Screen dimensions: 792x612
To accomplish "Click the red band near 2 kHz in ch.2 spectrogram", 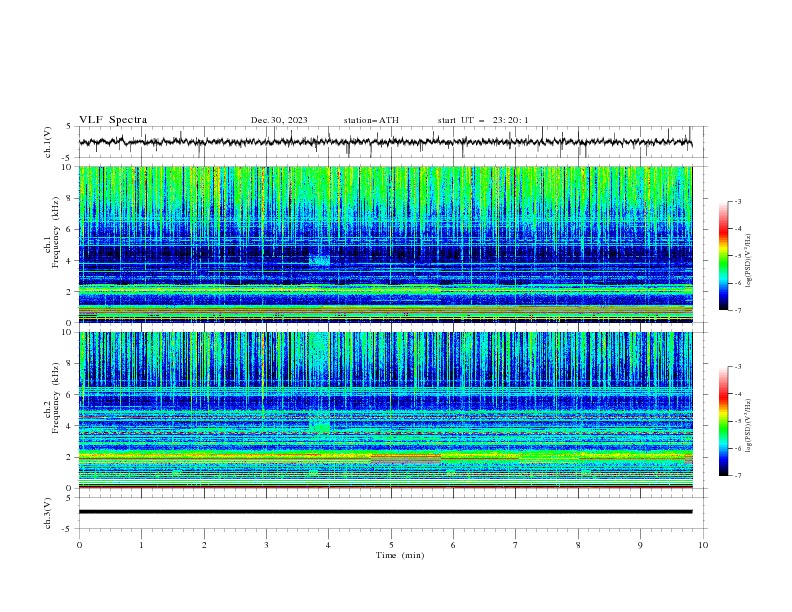I will [406, 457].
